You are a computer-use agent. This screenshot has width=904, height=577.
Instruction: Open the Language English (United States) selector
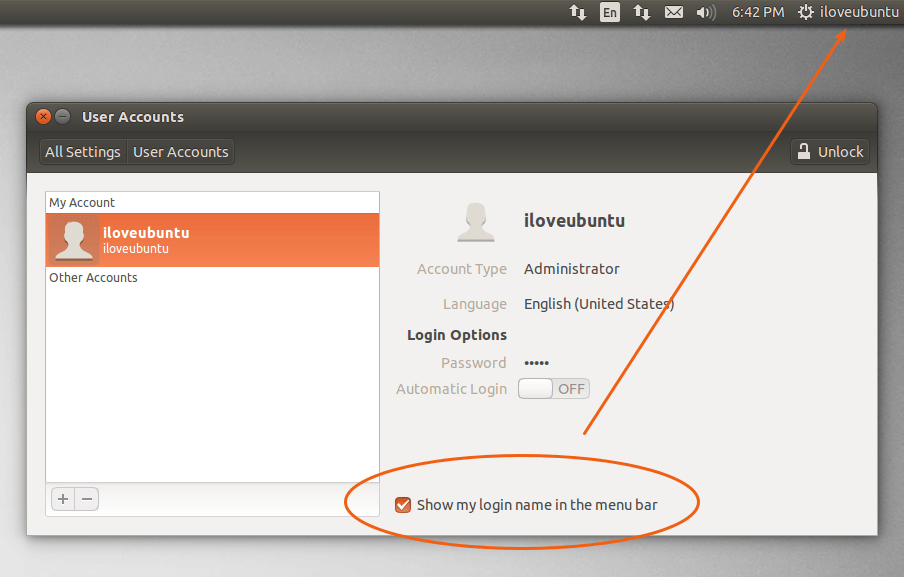598,304
